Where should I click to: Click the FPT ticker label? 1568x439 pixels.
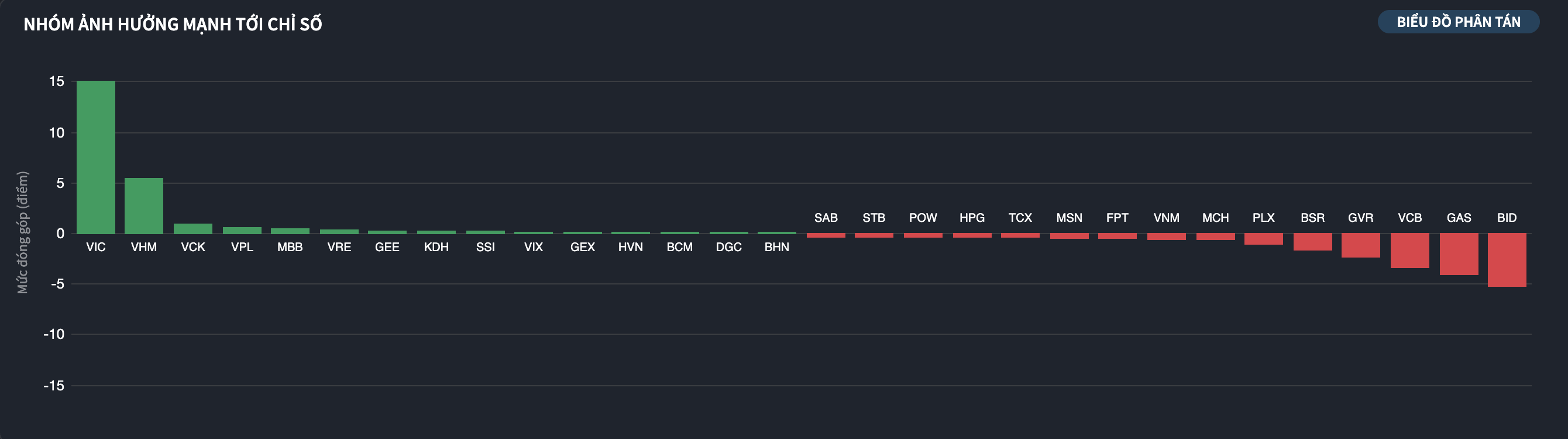point(1117,218)
